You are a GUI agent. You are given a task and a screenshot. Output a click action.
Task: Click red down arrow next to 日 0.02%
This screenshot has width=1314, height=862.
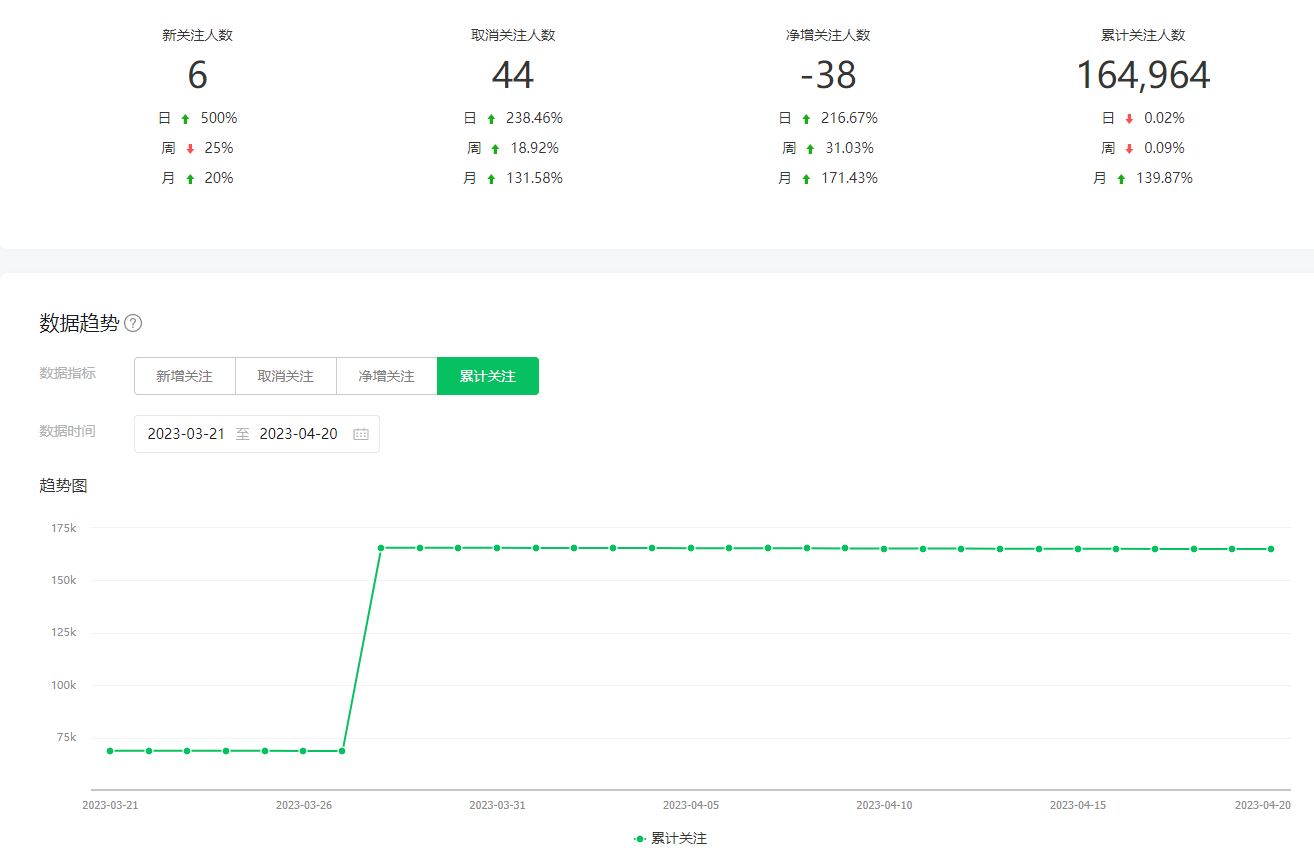click(1129, 119)
